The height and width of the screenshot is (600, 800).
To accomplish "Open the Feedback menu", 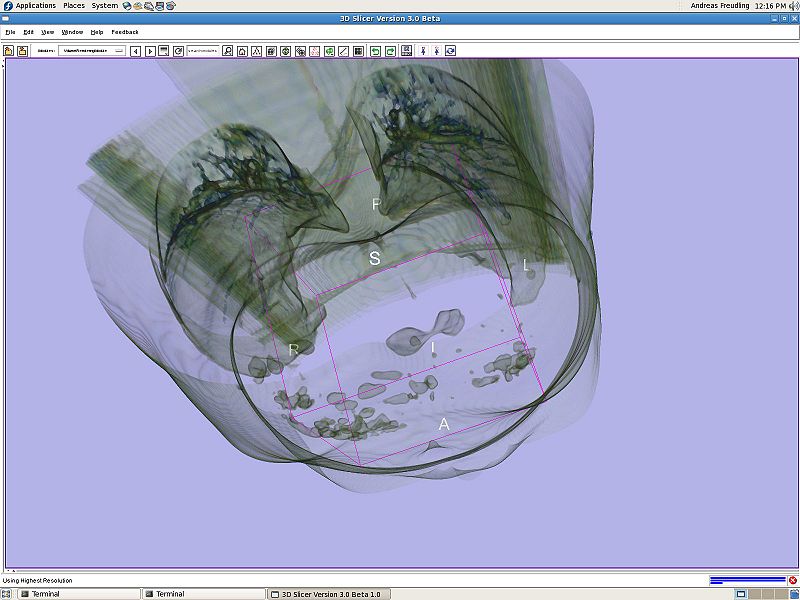I will click(x=125, y=32).
